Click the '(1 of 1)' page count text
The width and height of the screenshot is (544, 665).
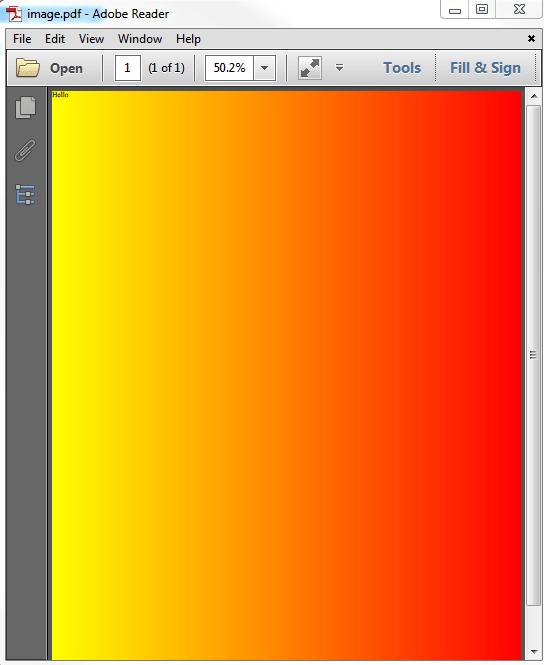point(166,68)
